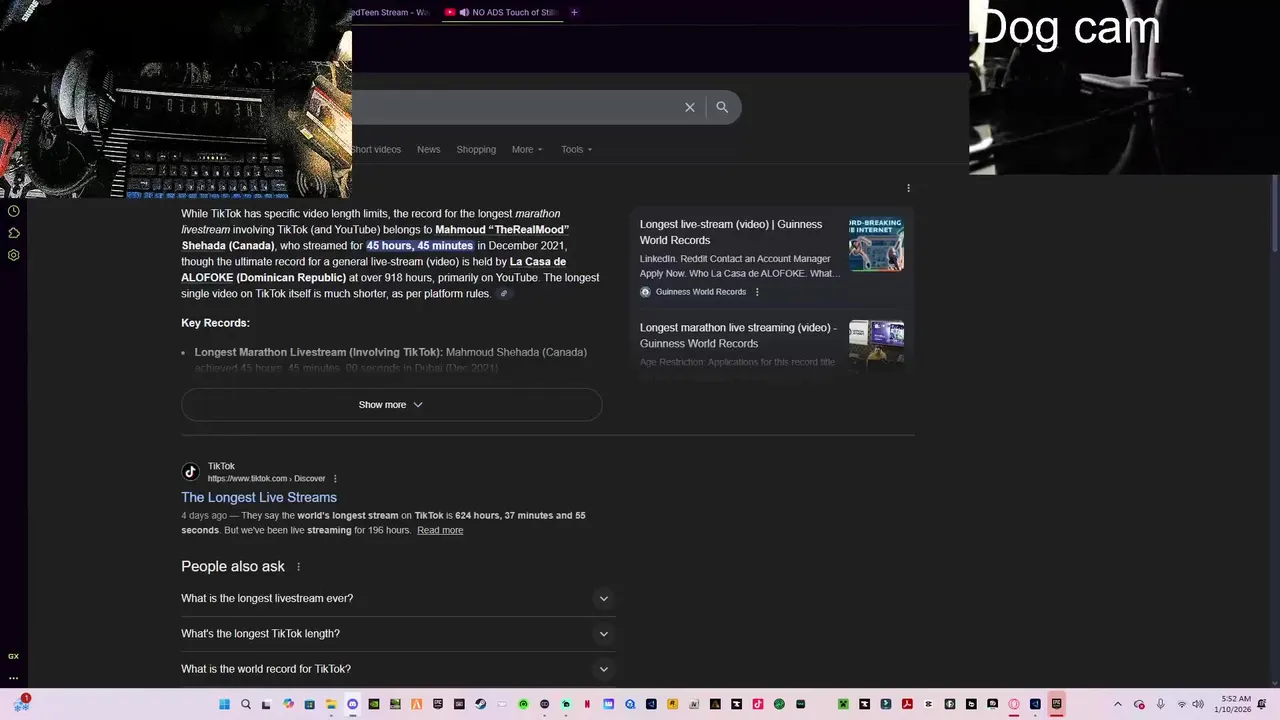This screenshot has height=720, width=1280.
Task: Expand the AI overview with Show more
Action: 391,405
